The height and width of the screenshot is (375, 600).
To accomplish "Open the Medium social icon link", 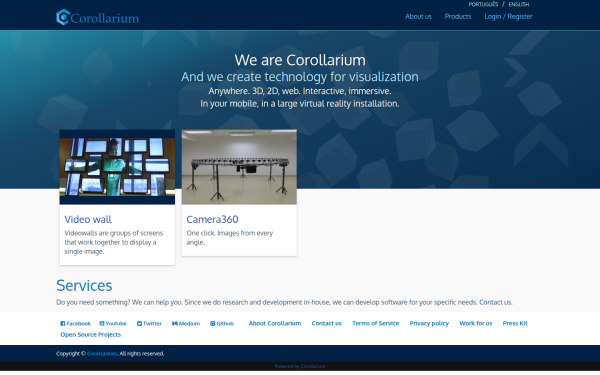I will (186, 323).
